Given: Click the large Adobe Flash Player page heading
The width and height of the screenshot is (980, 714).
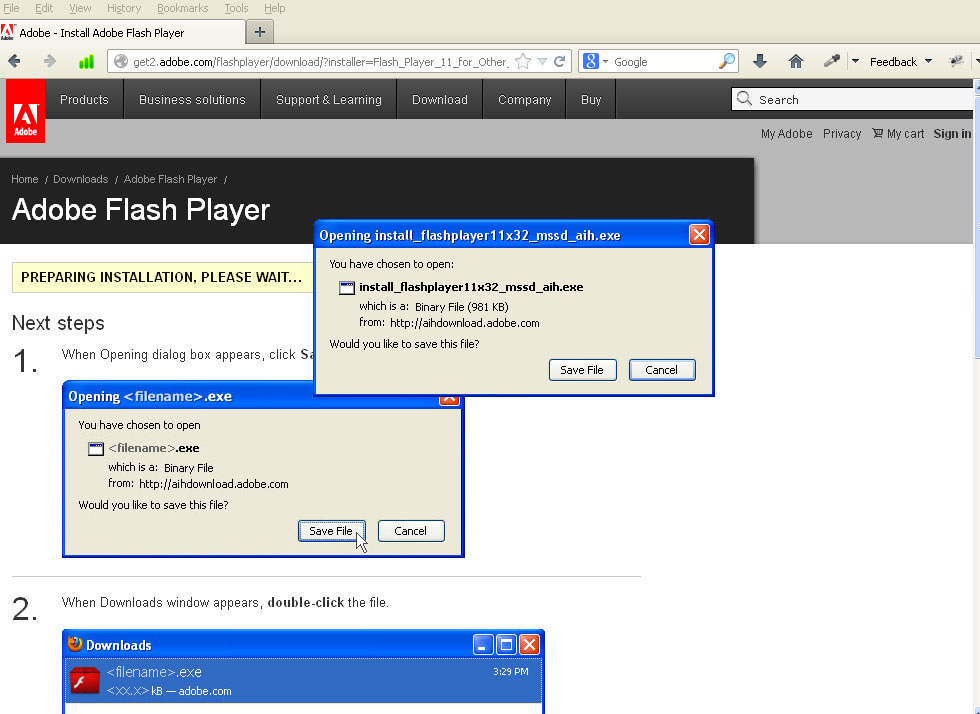Looking at the screenshot, I should (141, 209).
